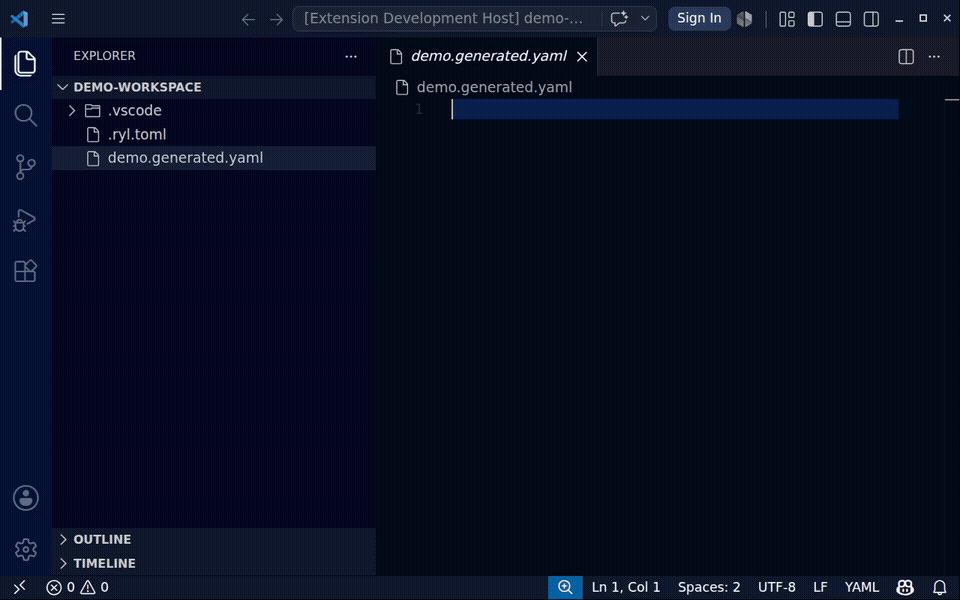The image size is (960, 600).
Task: Collapse the DEMO-WORKSPACE folder section
Action: click(214, 87)
